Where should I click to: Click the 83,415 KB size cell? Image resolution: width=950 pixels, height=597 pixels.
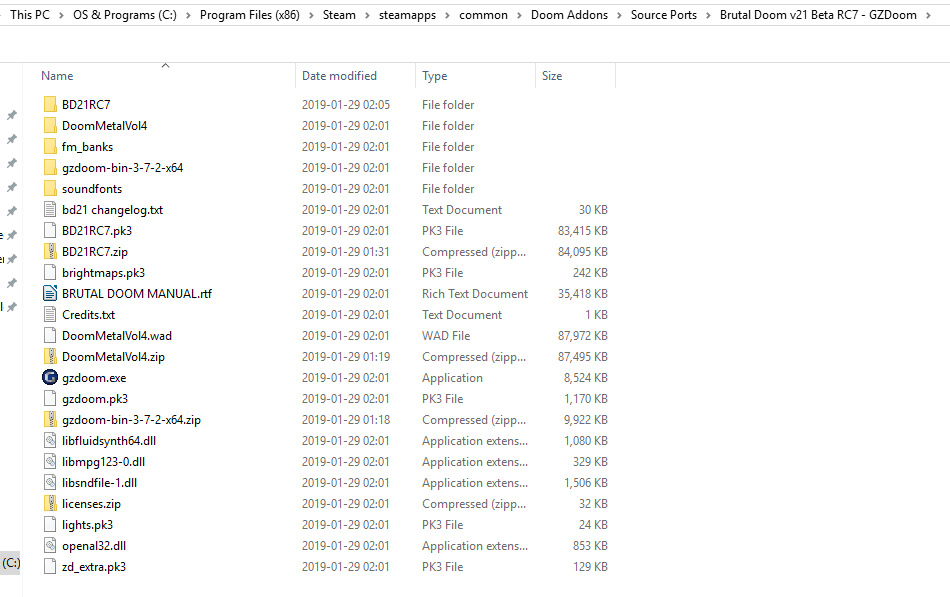click(582, 231)
